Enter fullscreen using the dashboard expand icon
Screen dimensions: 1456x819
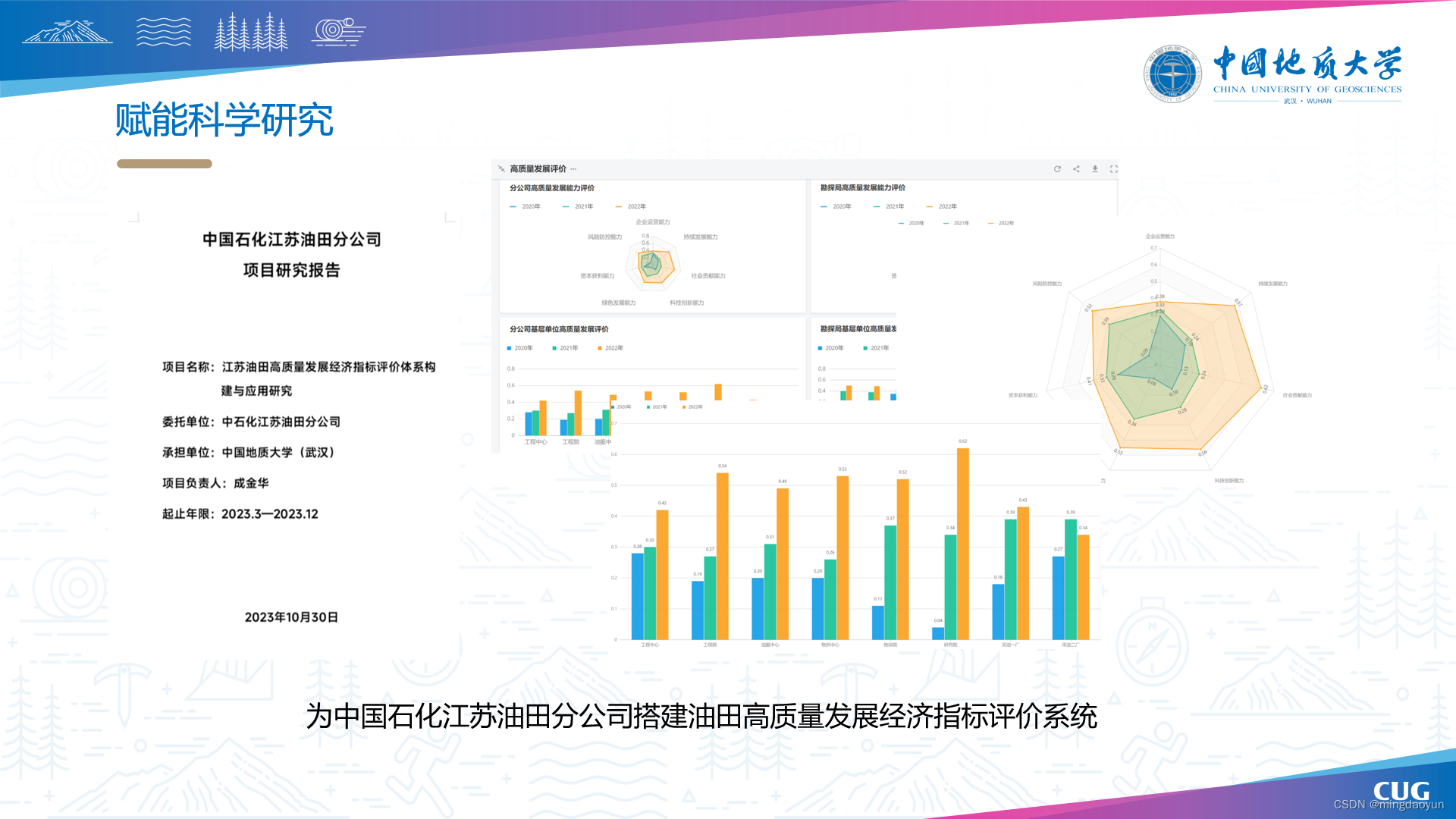(1114, 169)
